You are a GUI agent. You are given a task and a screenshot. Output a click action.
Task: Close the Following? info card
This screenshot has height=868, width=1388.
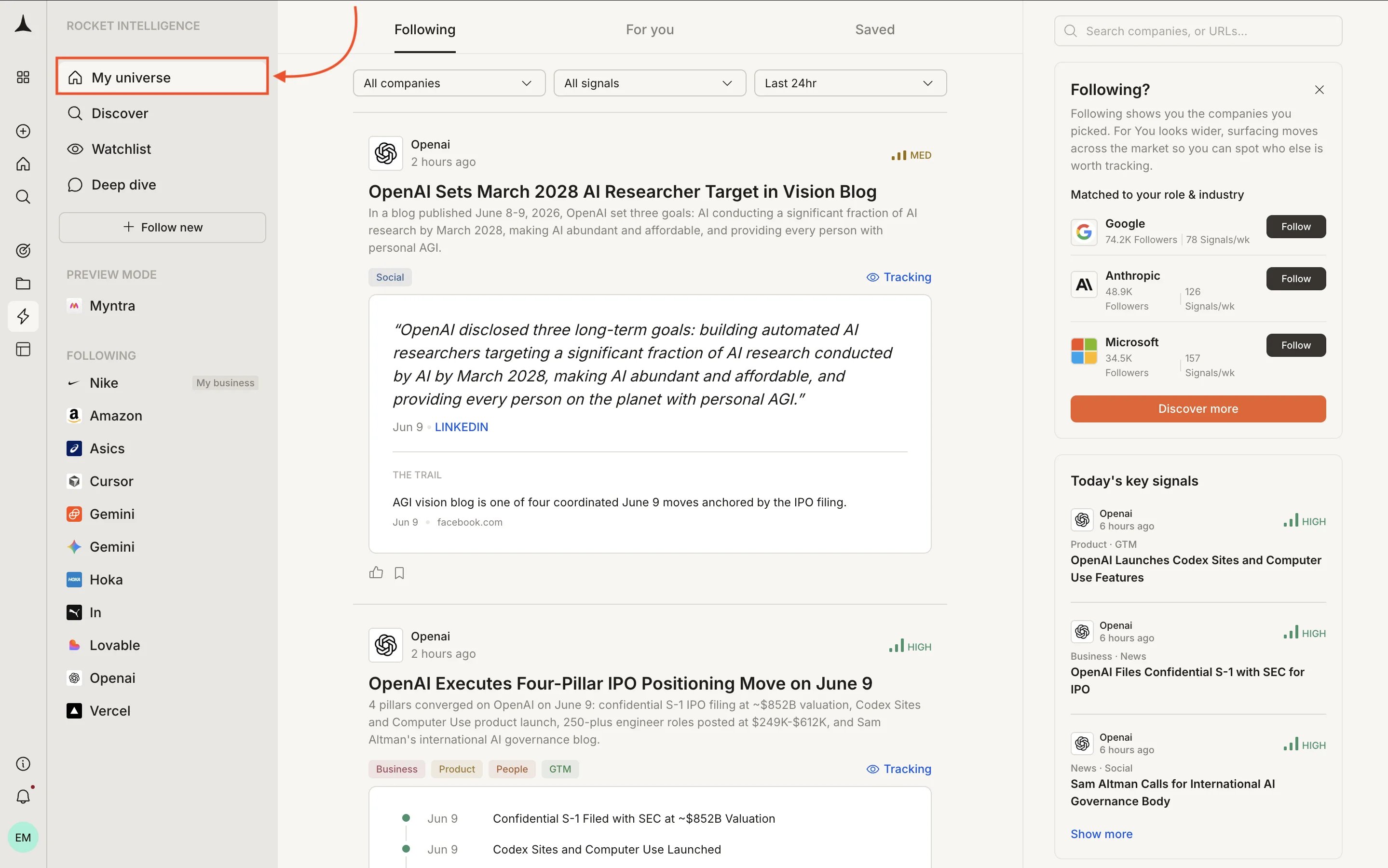(x=1319, y=90)
